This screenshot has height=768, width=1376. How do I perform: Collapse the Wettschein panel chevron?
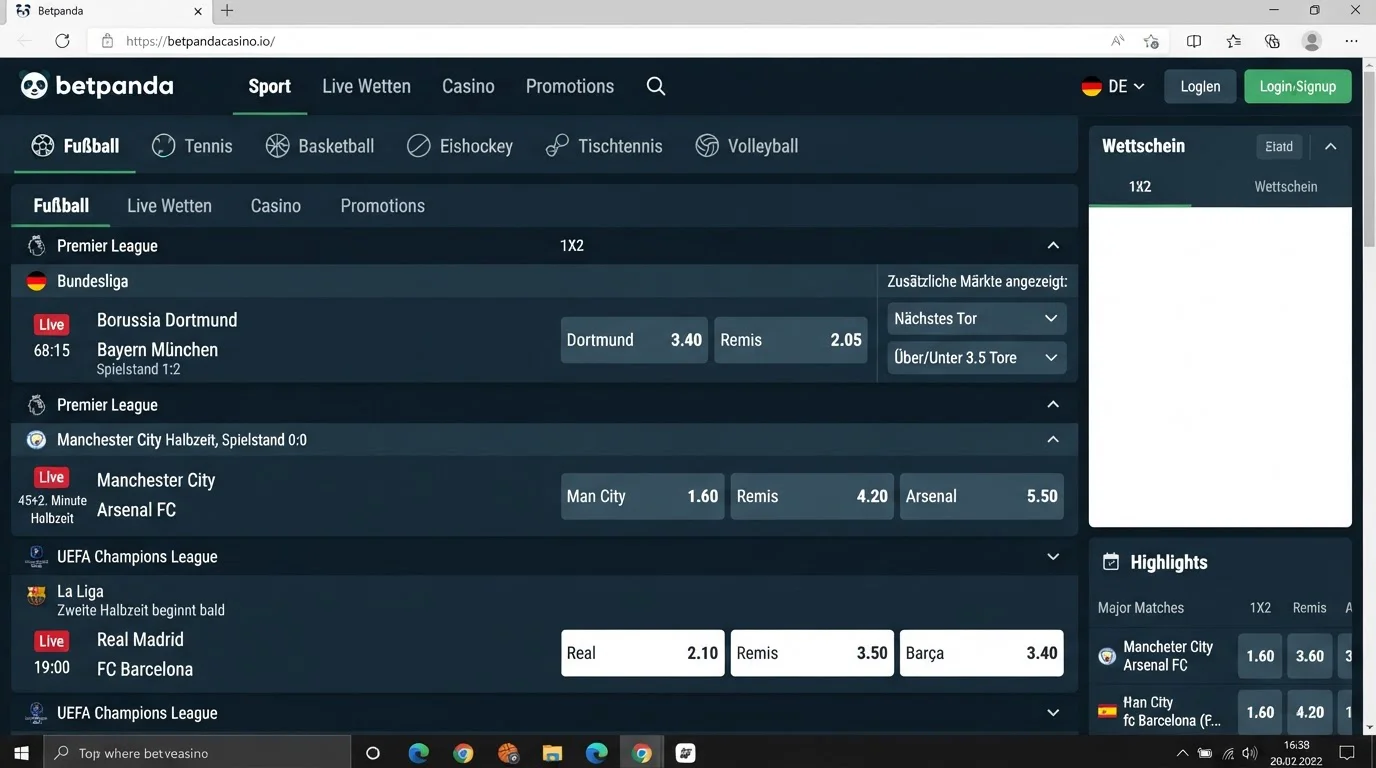click(x=1331, y=146)
